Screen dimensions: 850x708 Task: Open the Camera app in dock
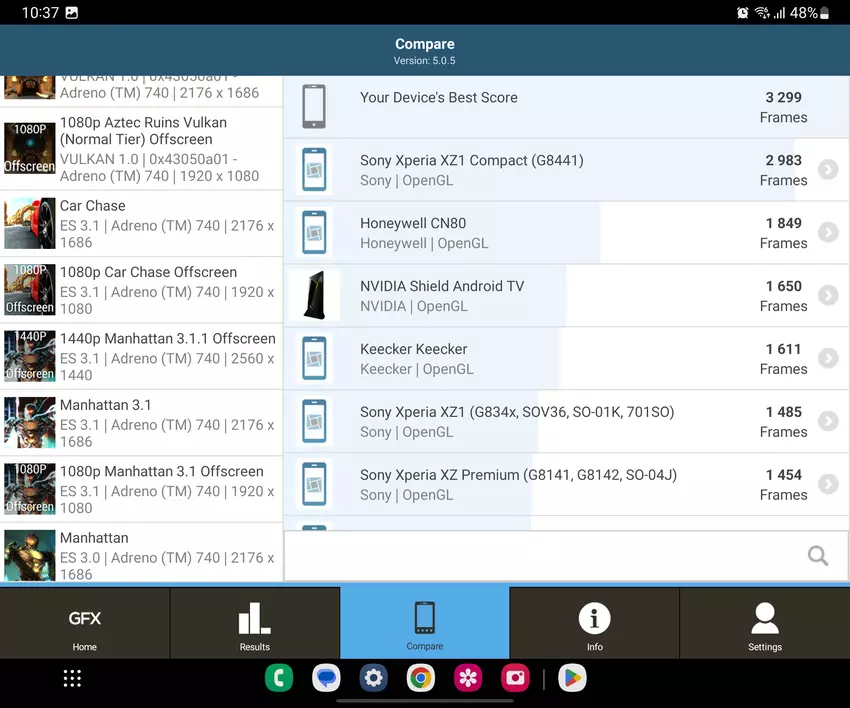(516, 678)
